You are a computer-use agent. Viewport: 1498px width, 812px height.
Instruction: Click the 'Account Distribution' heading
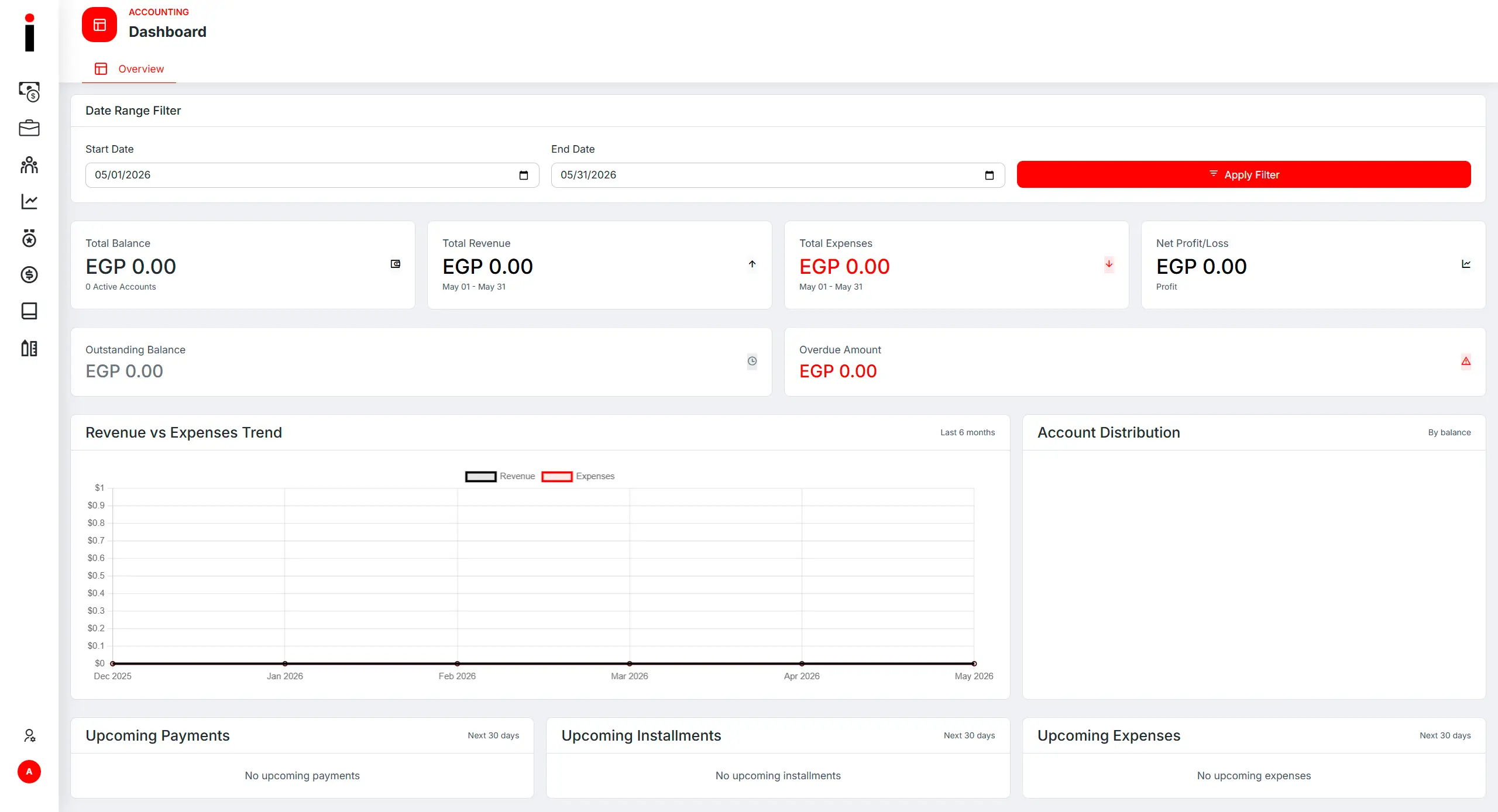[1109, 432]
